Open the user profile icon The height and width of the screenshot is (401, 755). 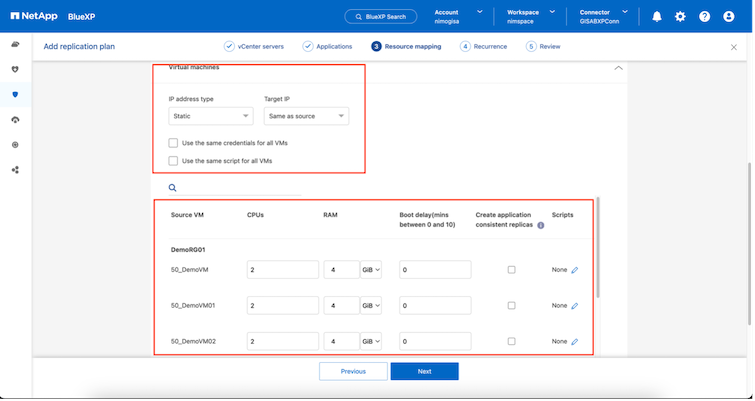[729, 17]
